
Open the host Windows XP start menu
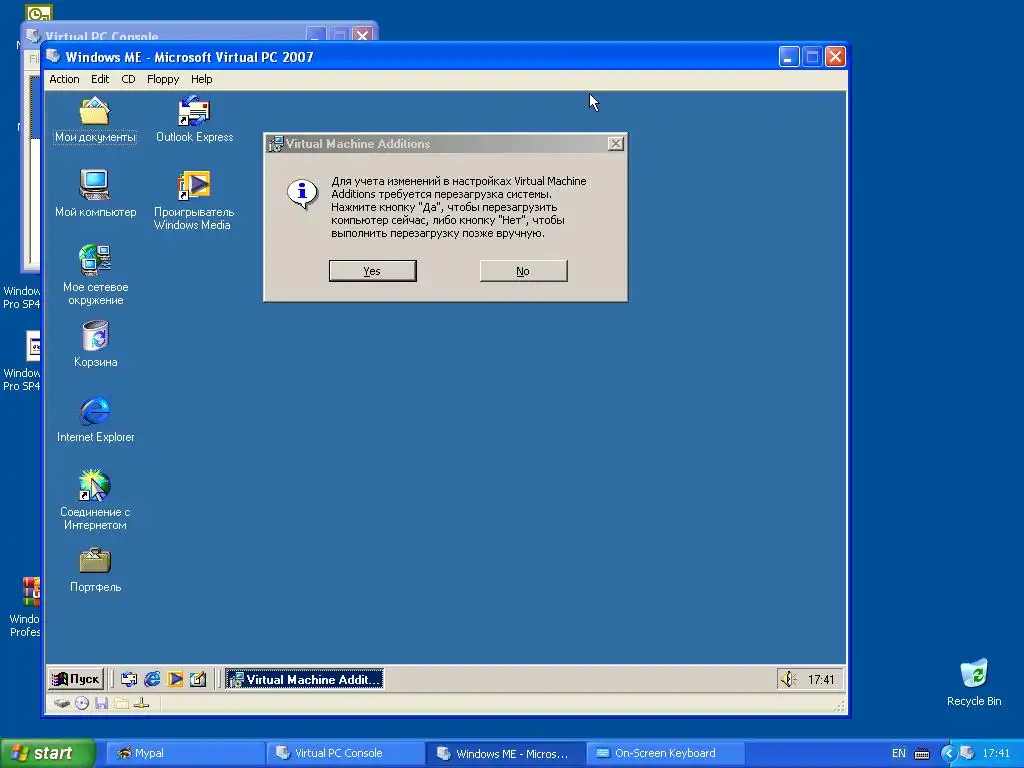coord(47,753)
